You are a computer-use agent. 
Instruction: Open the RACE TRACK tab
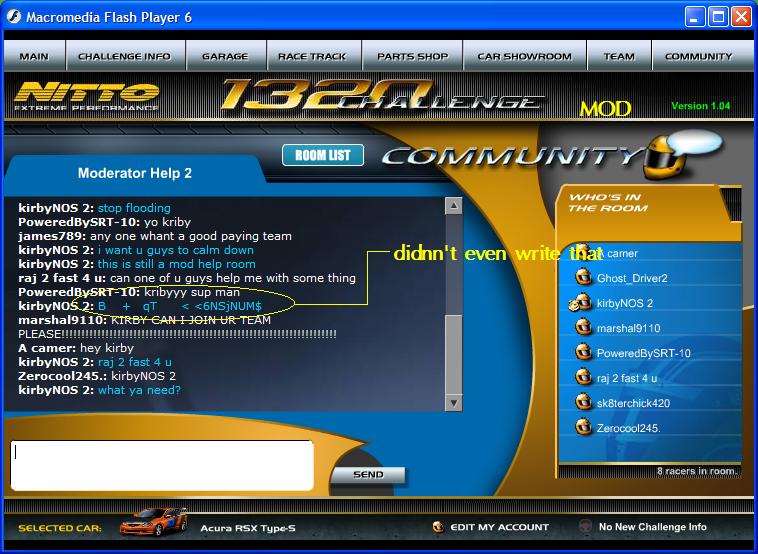tap(312, 56)
